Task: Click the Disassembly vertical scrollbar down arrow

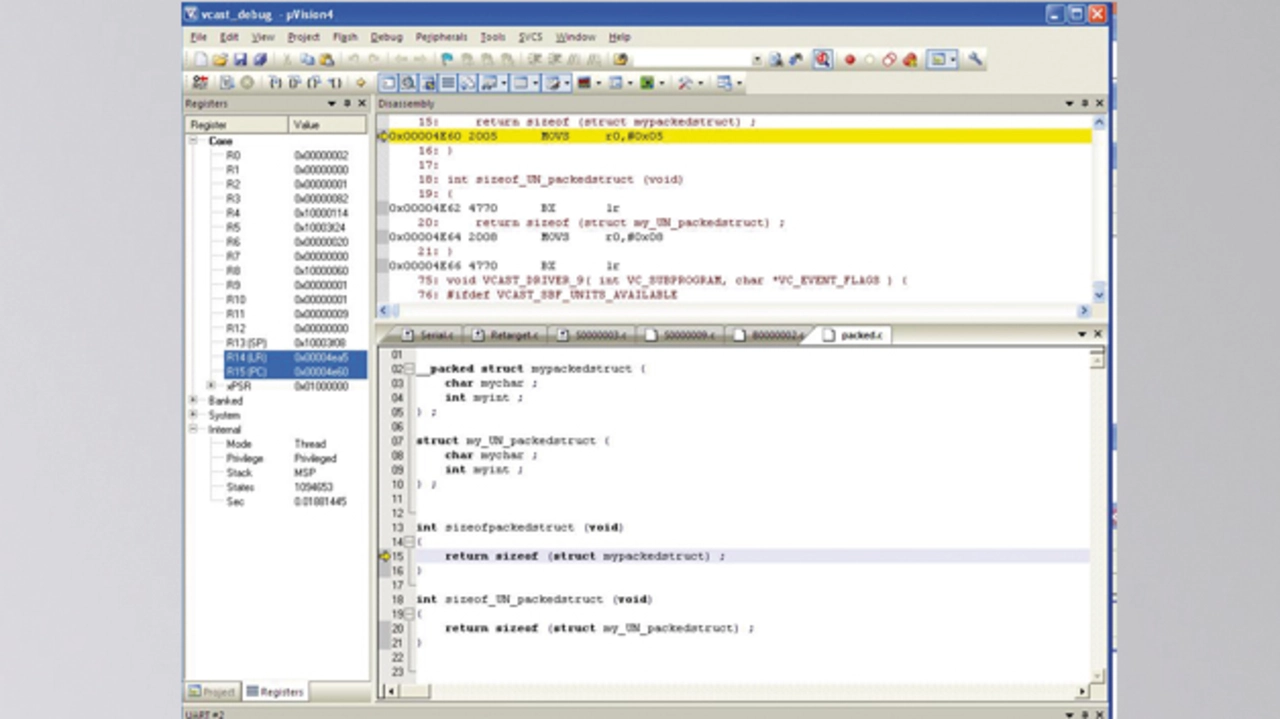Action: pos(1099,295)
